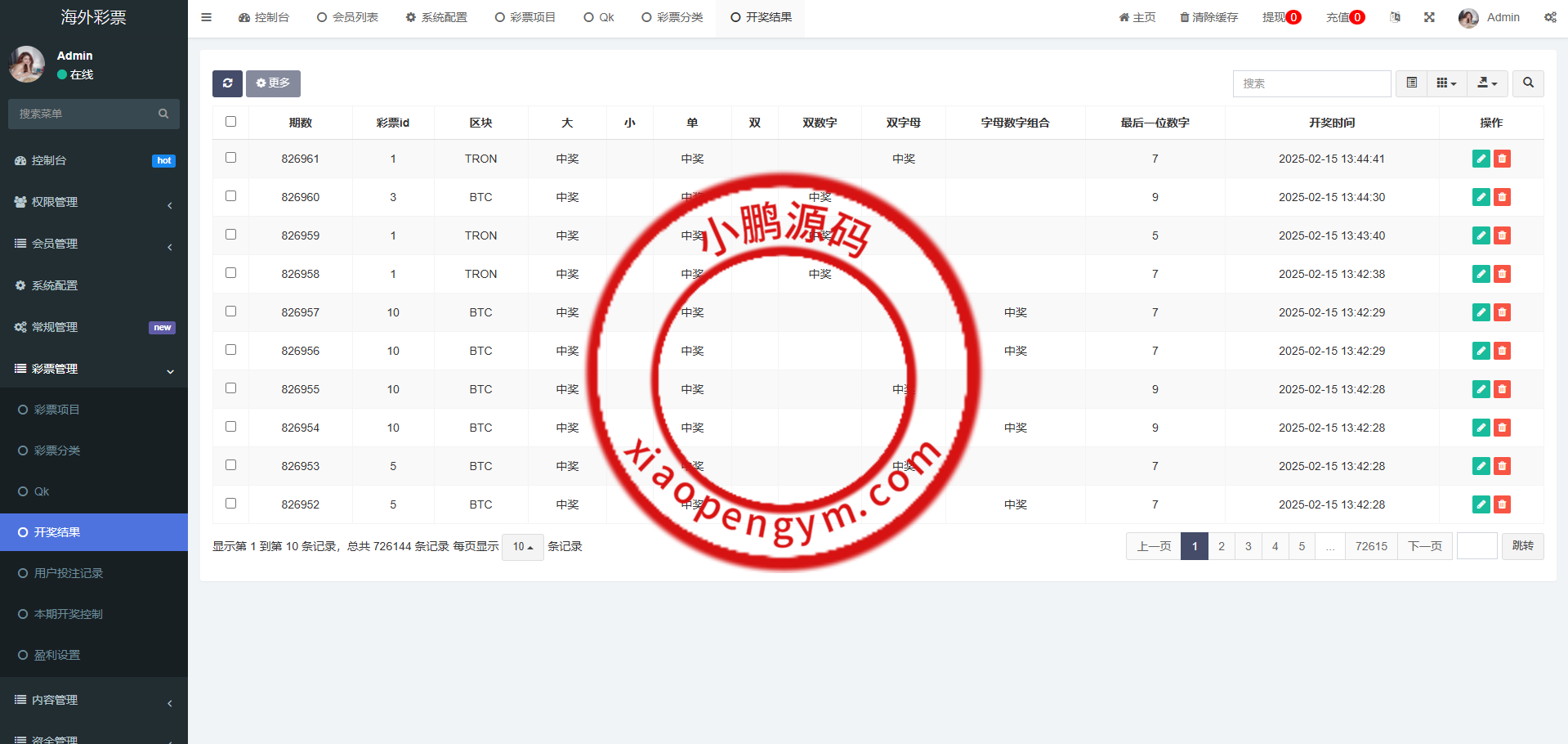The image size is (1568, 744).
Task: Open the columns grid dropdown
Action: pyautogui.click(x=1446, y=83)
